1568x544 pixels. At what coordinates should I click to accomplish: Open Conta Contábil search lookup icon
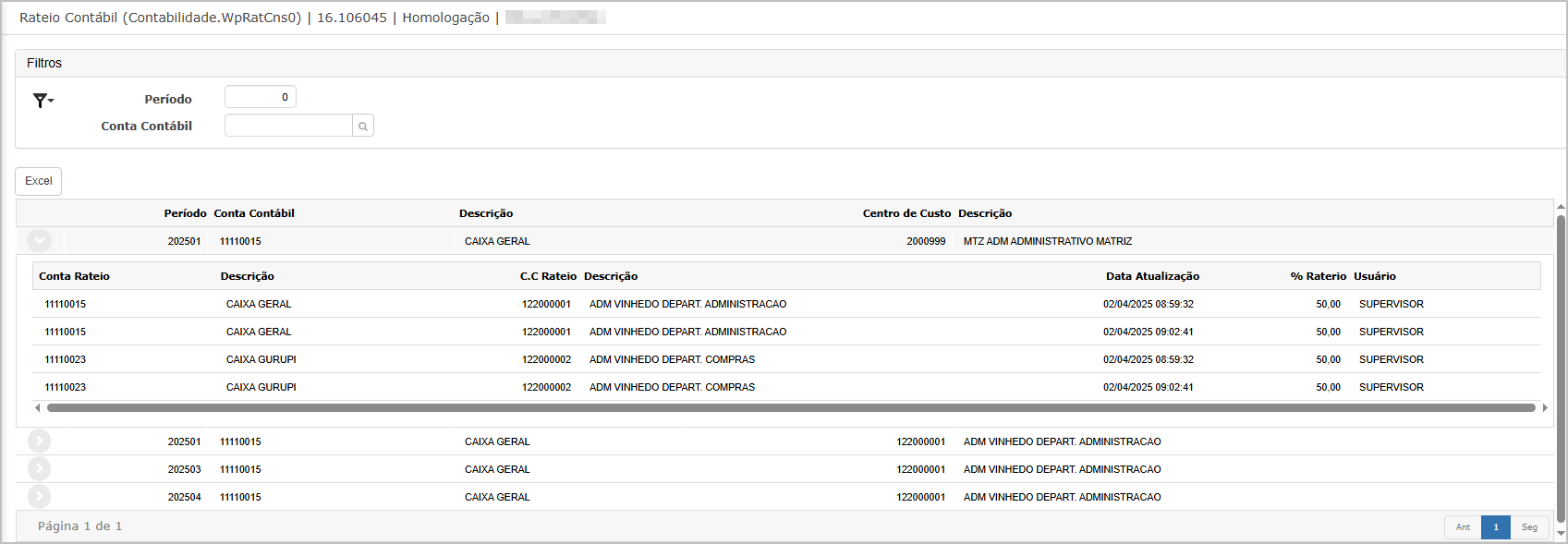point(363,126)
